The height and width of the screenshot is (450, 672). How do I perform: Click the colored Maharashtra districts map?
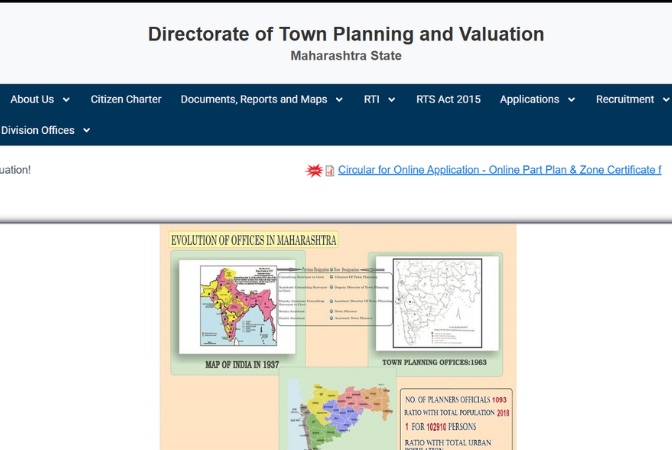point(340,415)
